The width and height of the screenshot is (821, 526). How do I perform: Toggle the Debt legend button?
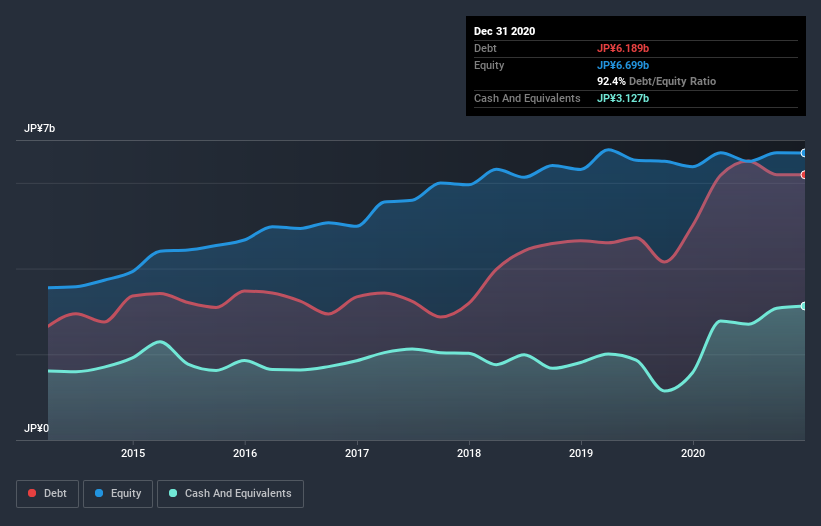(x=47, y=494)
